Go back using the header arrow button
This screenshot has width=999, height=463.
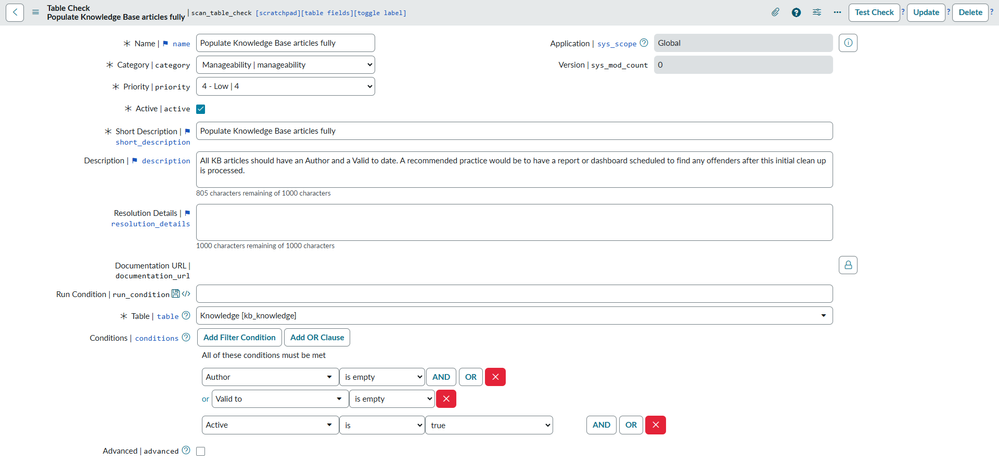coord(15,12)
